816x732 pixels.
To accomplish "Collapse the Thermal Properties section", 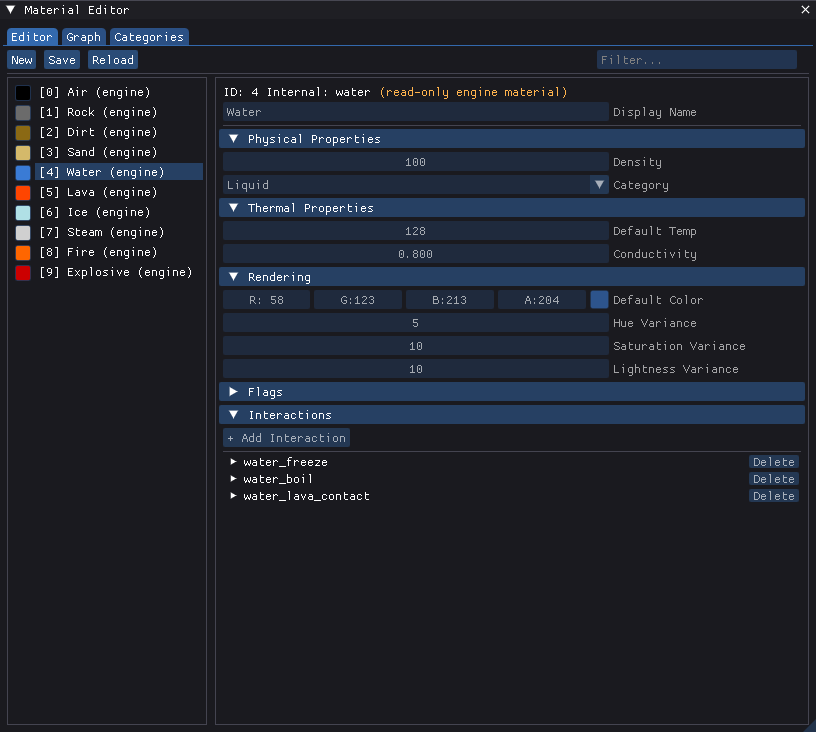I will coord(512,208).
